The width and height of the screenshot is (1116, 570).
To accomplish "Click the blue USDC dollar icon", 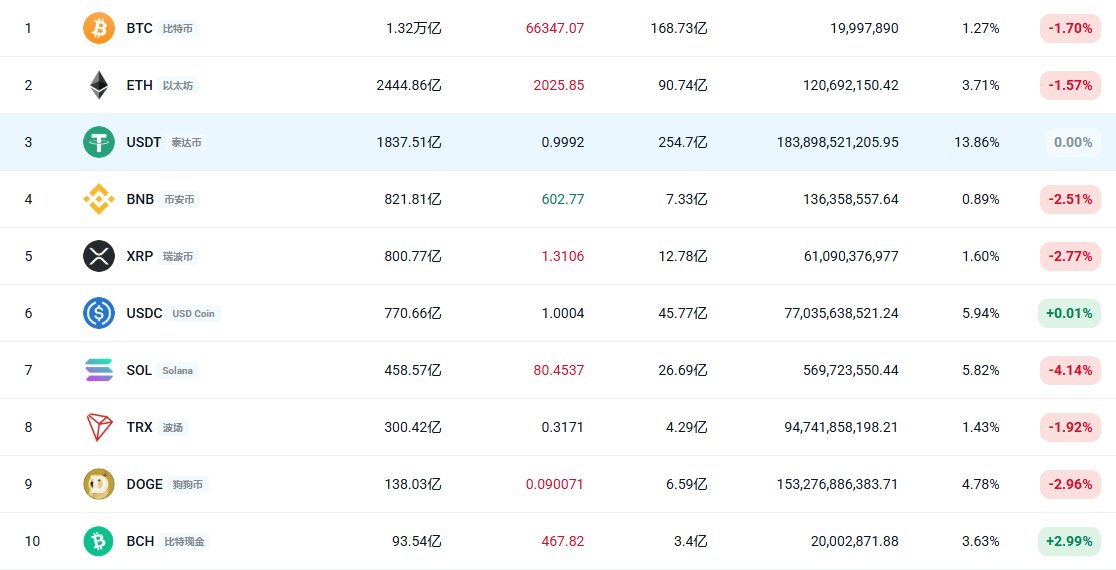I will click(x=98, y=313).
